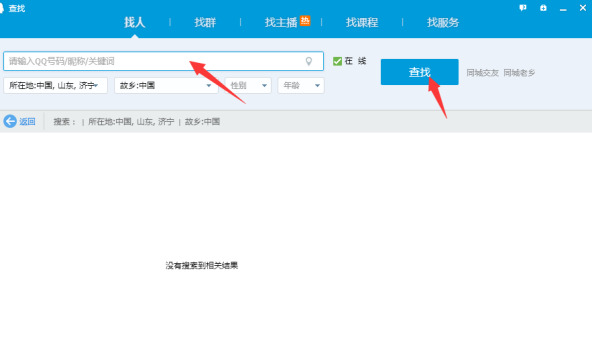
Task: Expand the 故乡:中国 hometown dropdown
Action: coord(166,86)
